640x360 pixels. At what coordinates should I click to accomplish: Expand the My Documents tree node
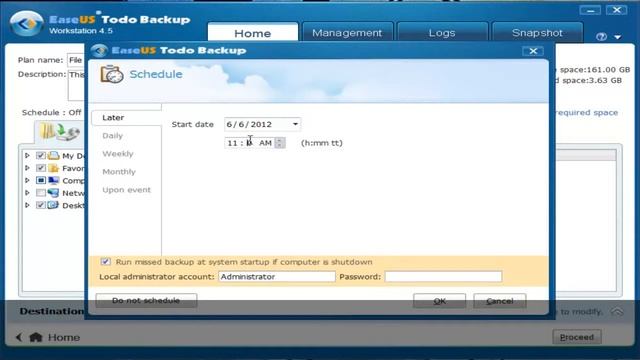click(x=27, y=156)
